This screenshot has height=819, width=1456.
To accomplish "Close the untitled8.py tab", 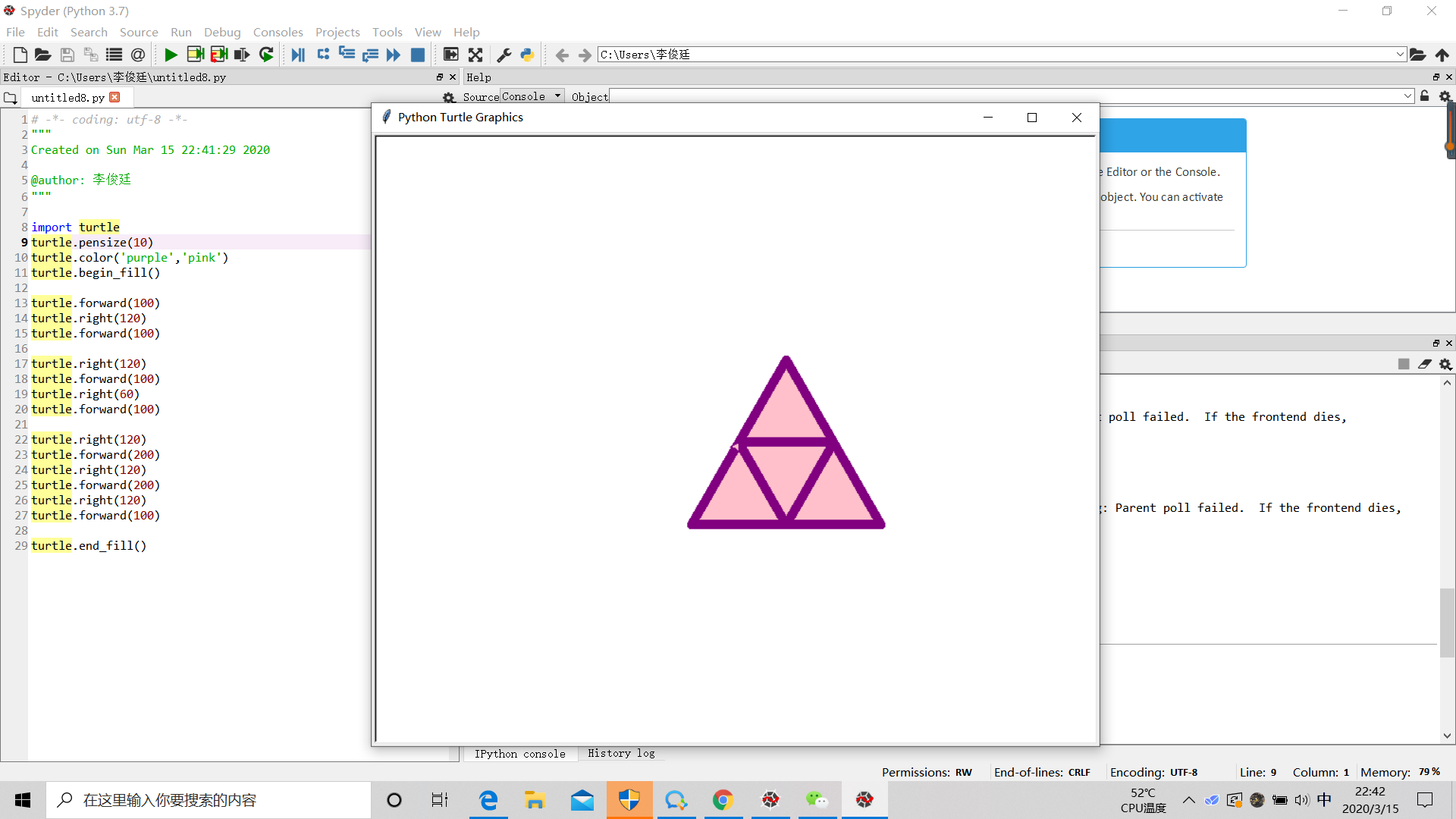I will pos(115,97).
